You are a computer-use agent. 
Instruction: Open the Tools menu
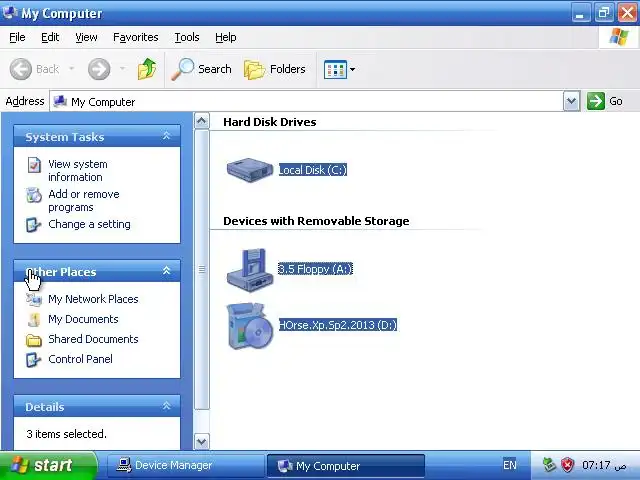(x=187, y=37)
